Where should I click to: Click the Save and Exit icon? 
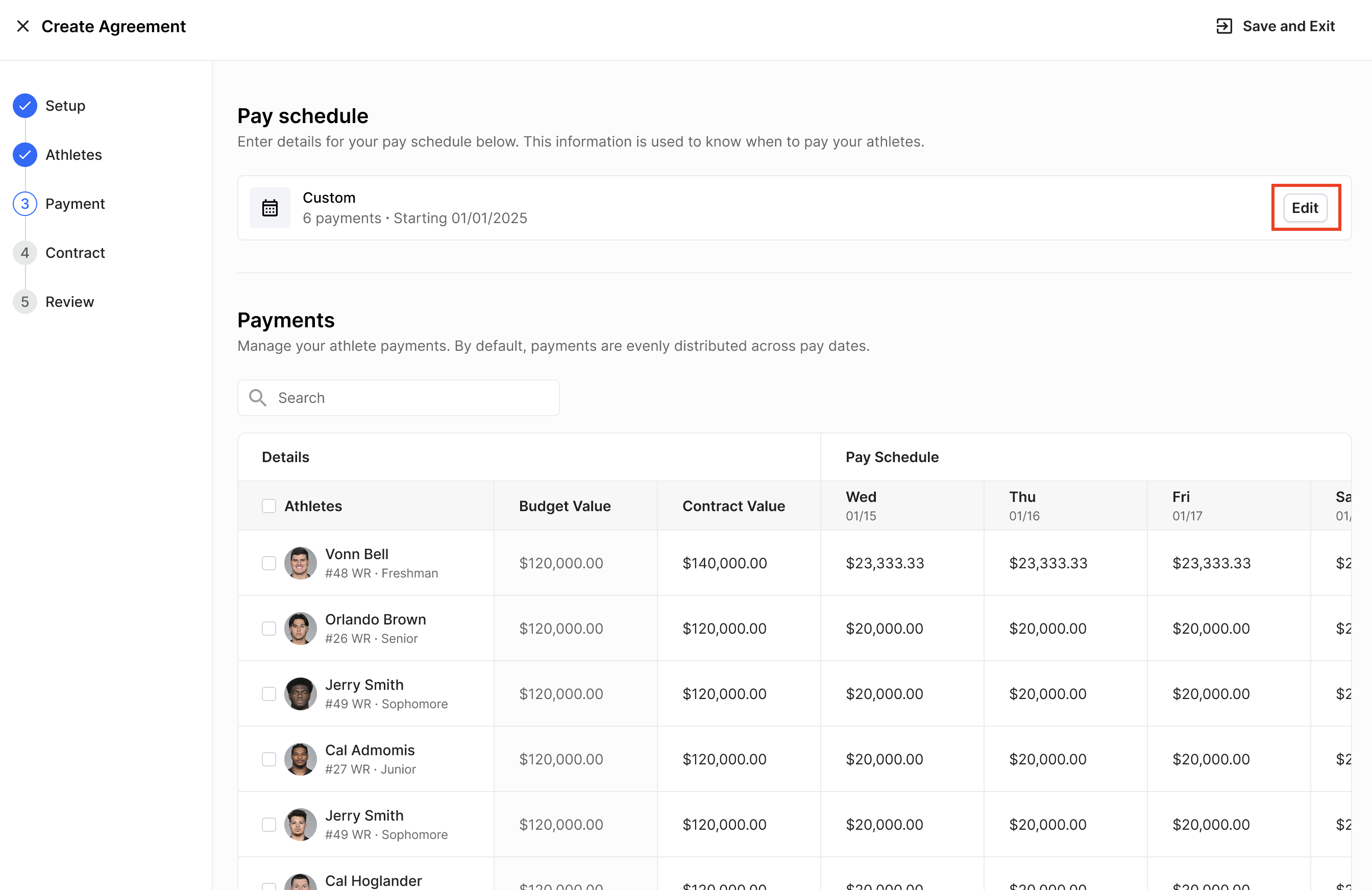tap(1224, 26)
